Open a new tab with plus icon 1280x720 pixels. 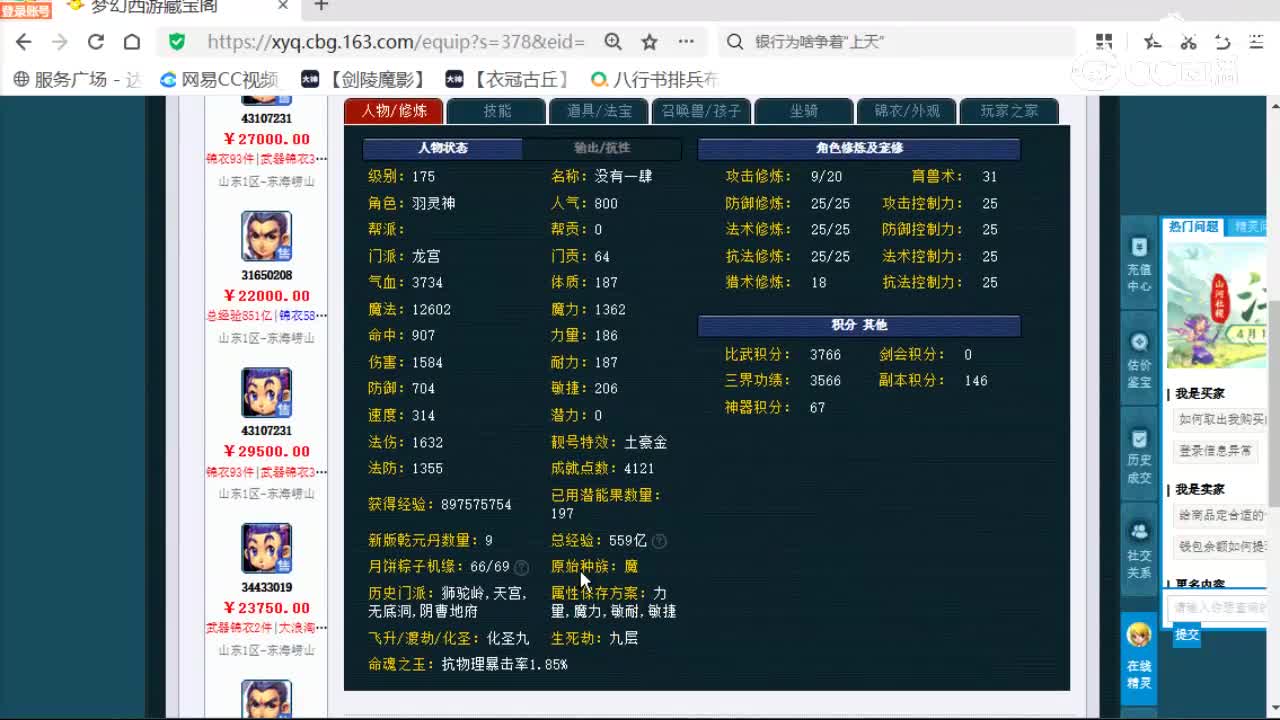(321, 6)
